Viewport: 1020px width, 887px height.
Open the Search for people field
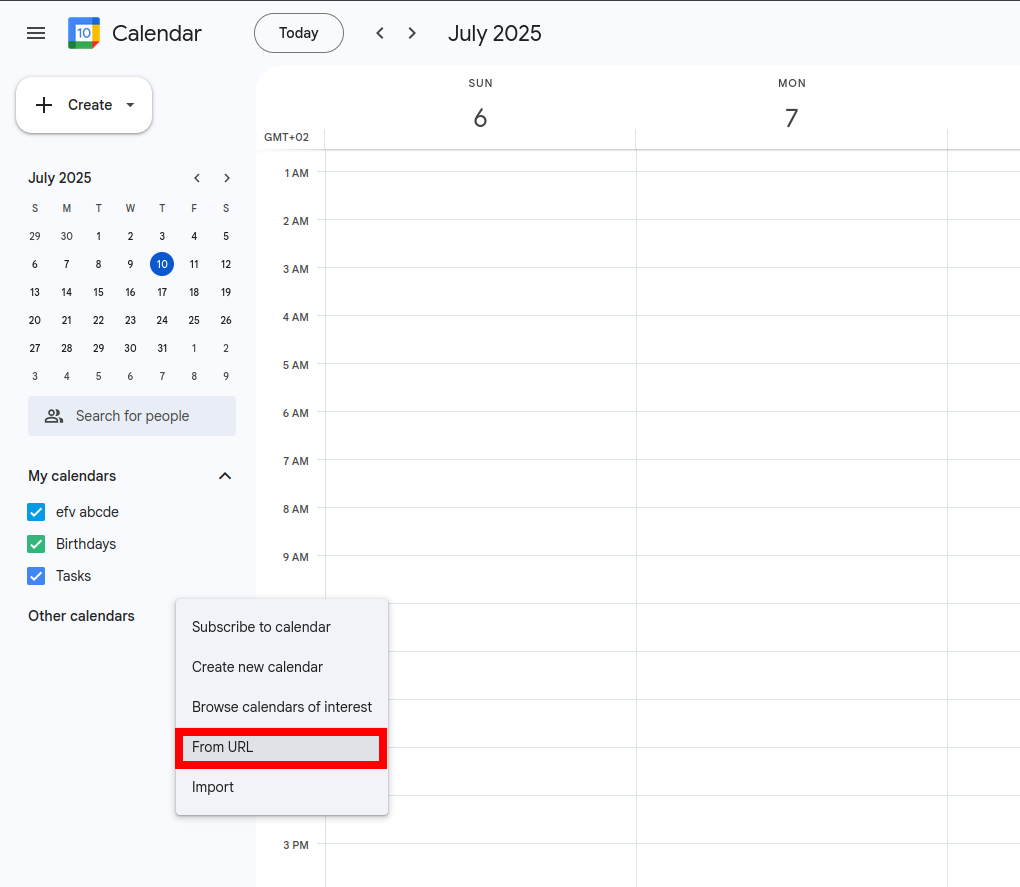(131, 416)
